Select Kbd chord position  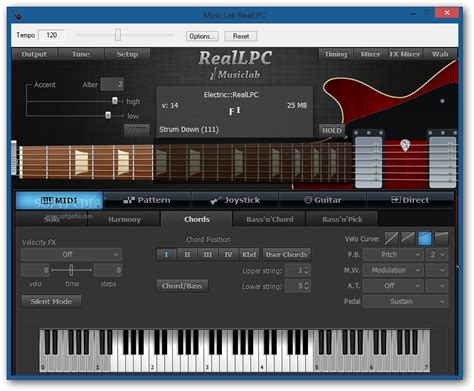pyautogui.click(x=249, y=254)
